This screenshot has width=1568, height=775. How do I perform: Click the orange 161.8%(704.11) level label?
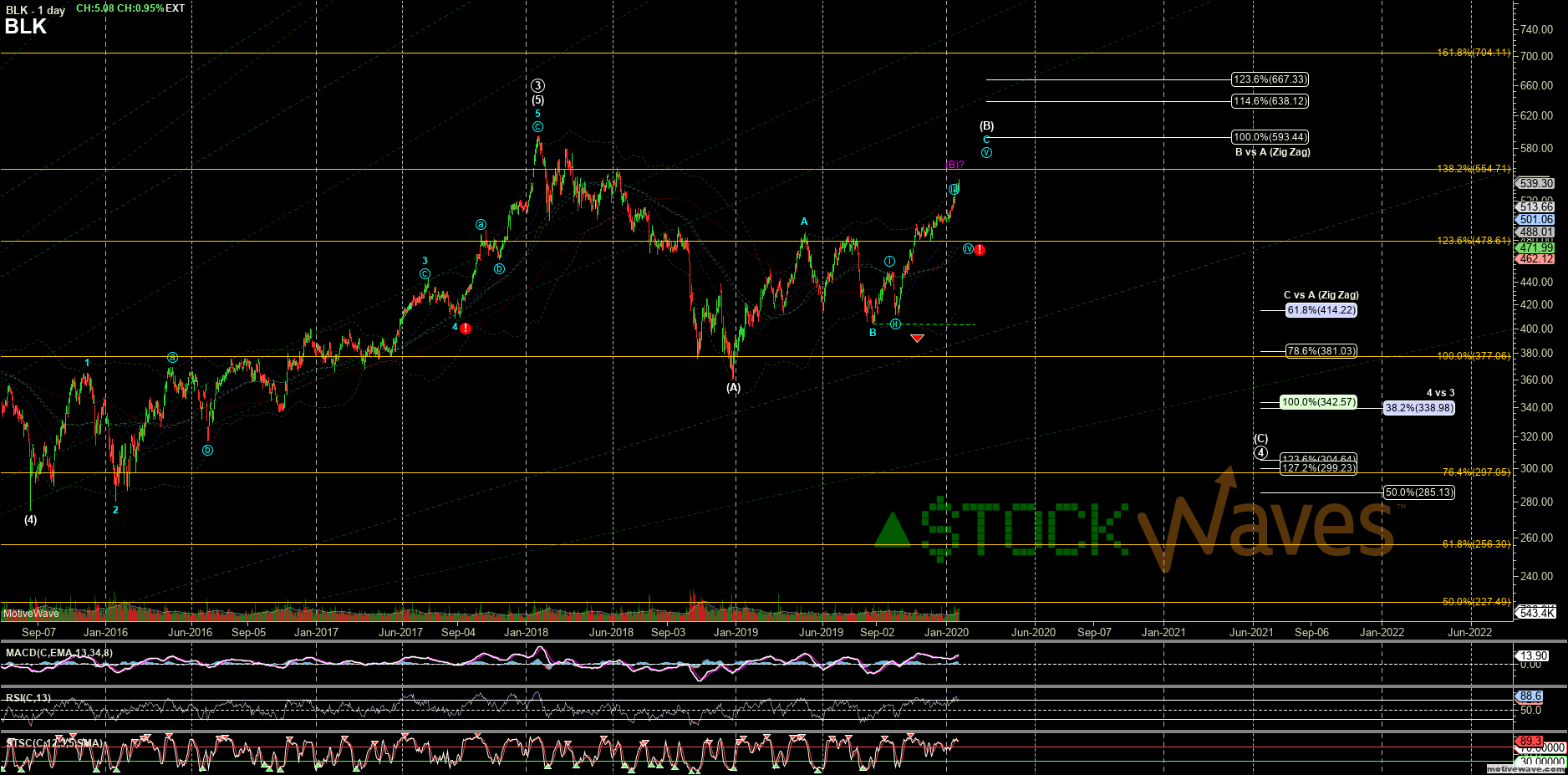click(x=1474, y=53)
